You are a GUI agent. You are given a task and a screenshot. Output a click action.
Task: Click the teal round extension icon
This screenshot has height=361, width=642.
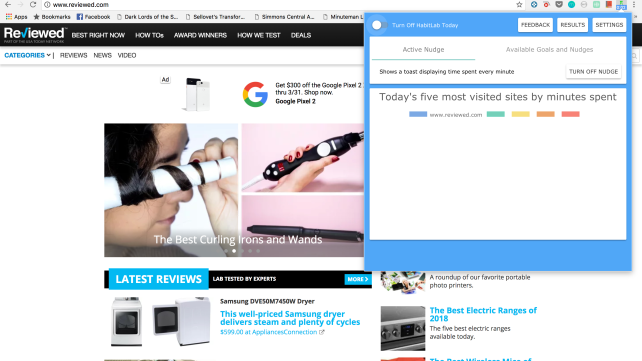click(x=572, y=5)
